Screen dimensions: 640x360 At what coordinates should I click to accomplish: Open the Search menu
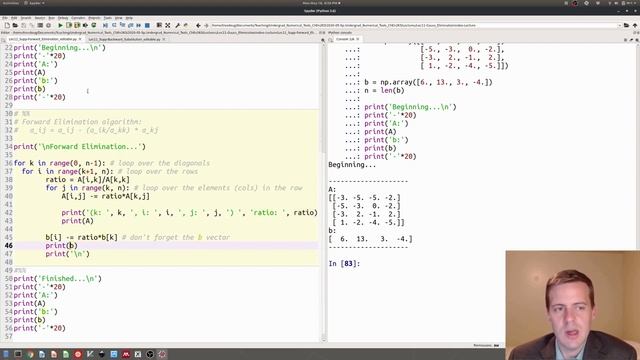26,18
